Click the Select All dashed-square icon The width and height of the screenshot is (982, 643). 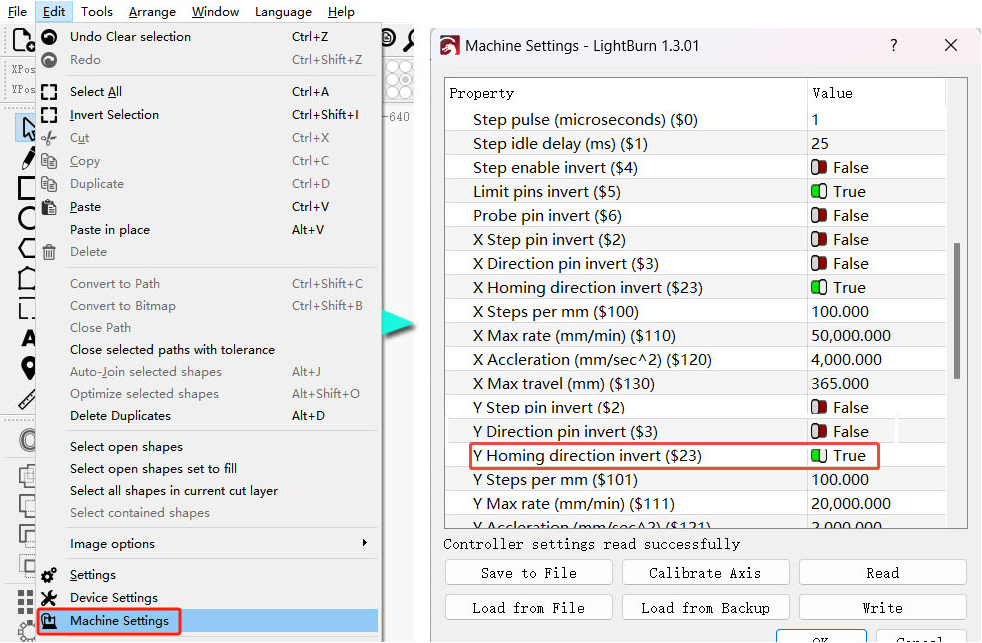[49, 92]
